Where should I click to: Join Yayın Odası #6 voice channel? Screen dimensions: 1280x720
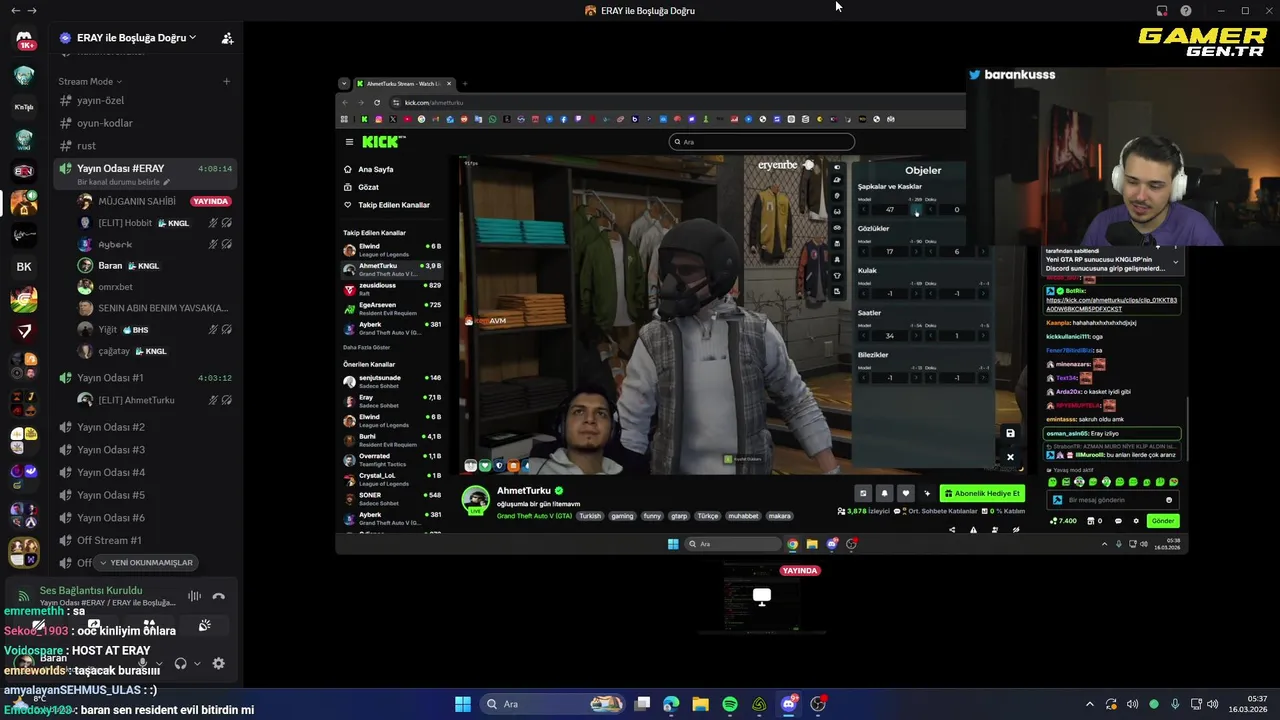point(145,518)
